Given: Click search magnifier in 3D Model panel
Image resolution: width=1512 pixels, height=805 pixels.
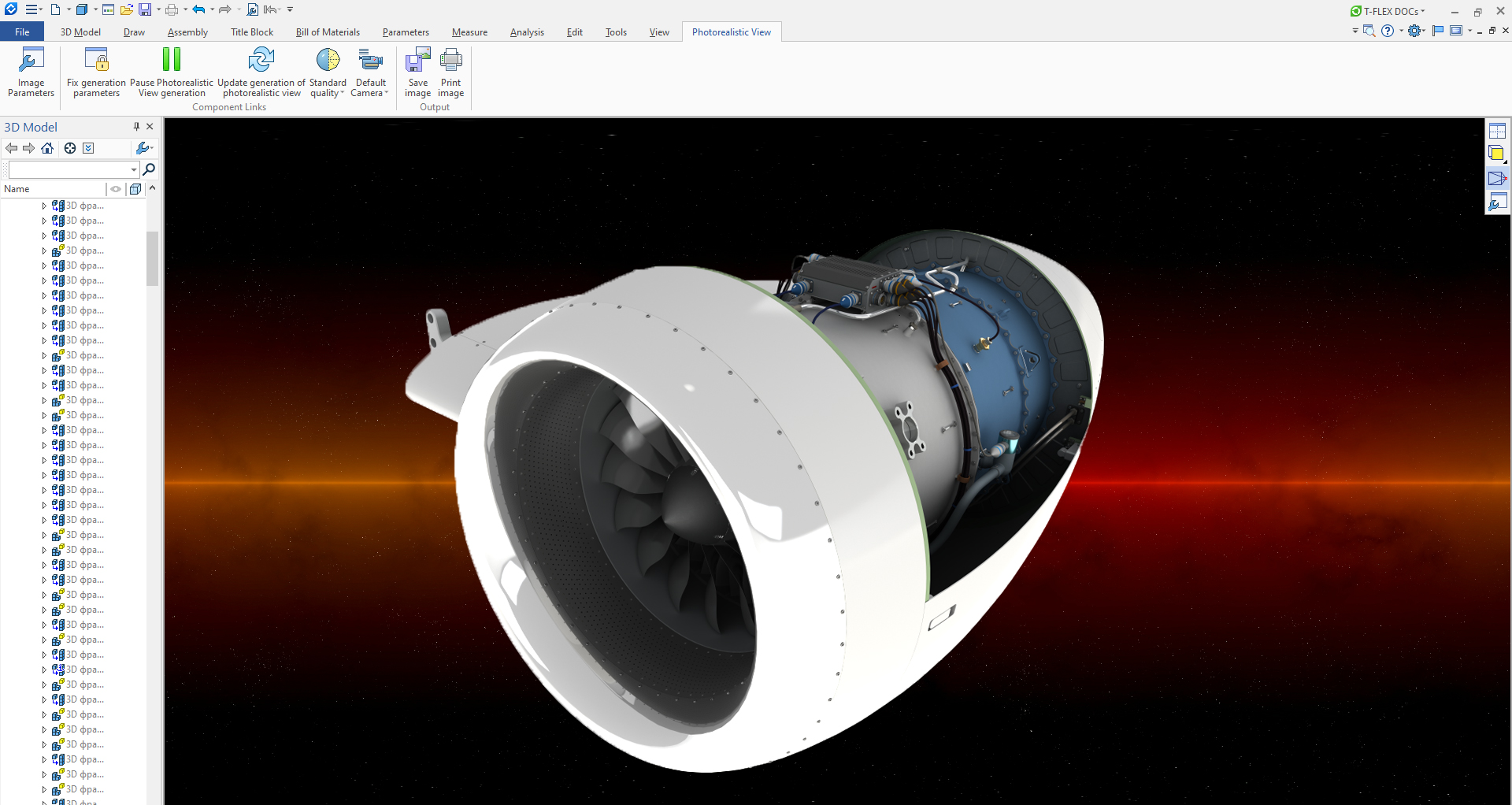Looking at the screenshot, I should 149,169.
